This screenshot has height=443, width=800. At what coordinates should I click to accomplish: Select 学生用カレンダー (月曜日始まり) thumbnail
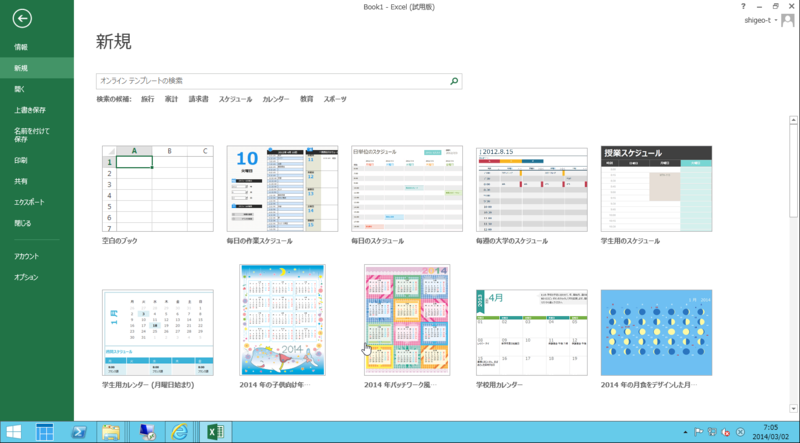(158, 333)
